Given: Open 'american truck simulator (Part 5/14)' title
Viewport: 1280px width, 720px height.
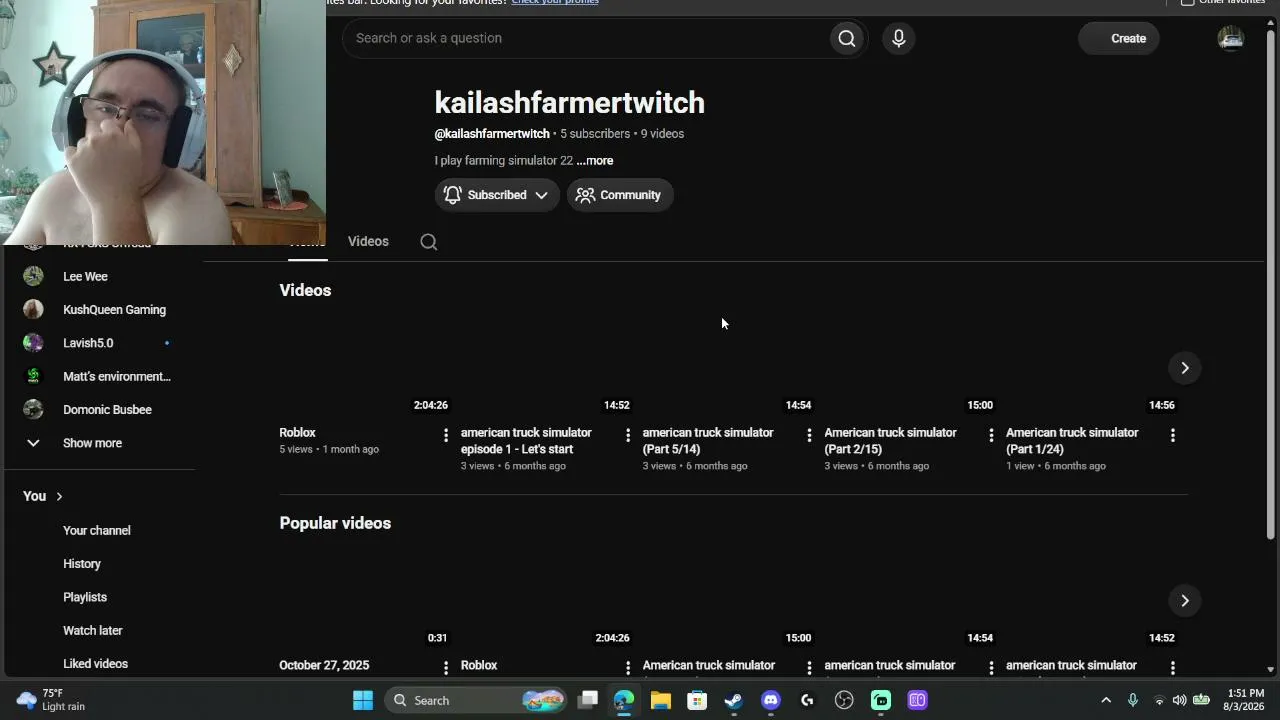Looking at the screenshot, I should tap(708, 441).
